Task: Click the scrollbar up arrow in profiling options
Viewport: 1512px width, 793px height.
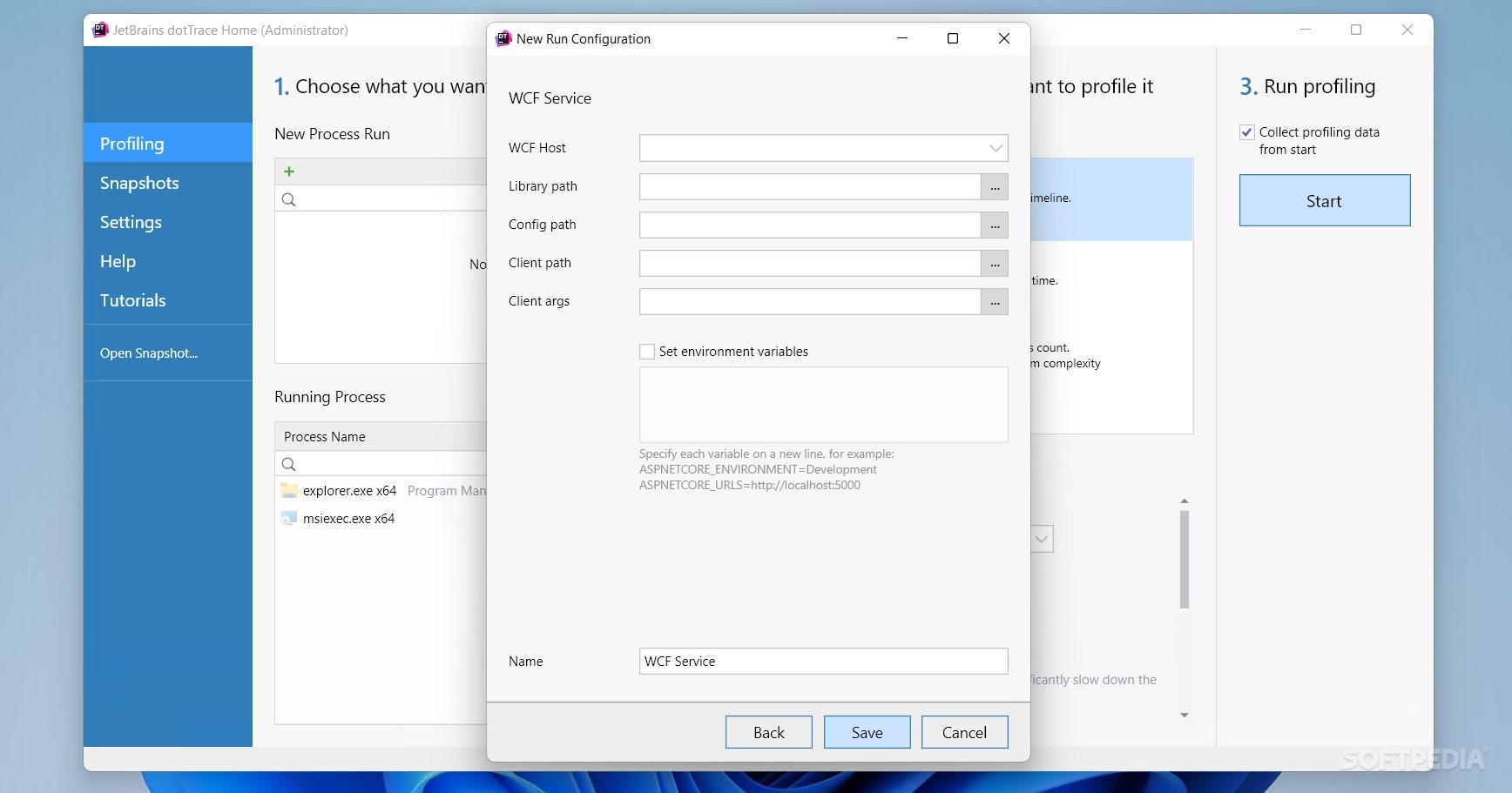Action: (1185, 501)
